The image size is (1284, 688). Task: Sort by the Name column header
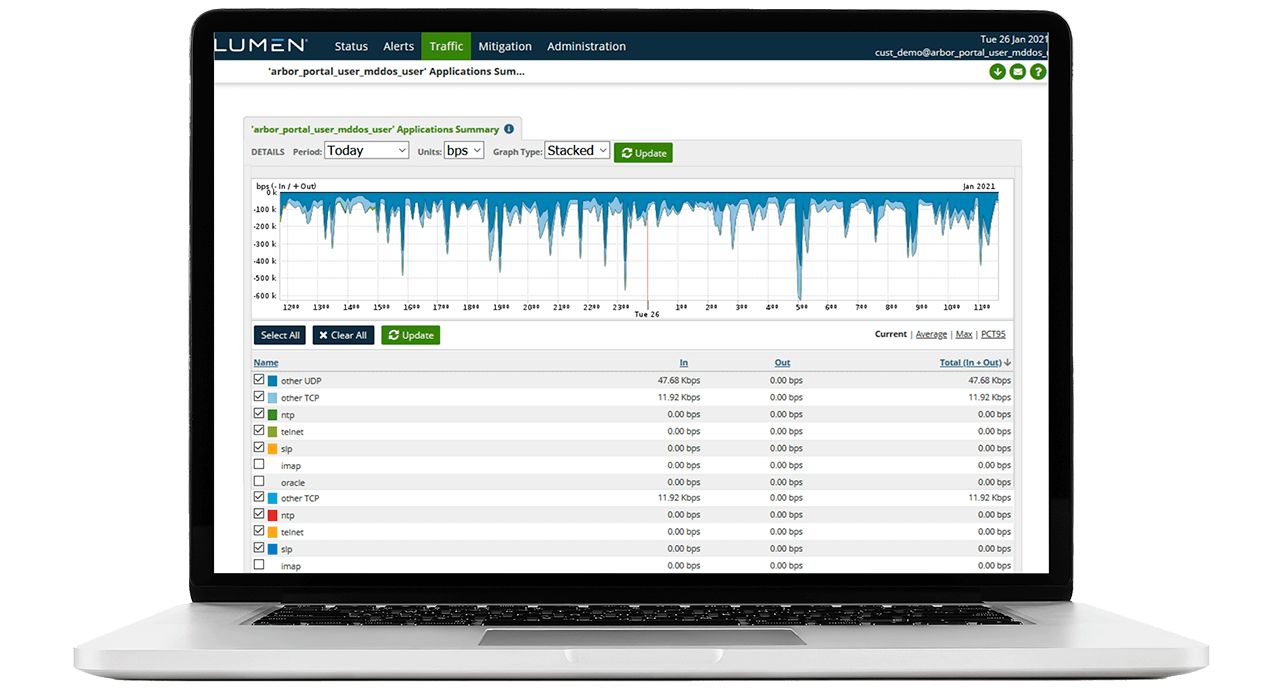tap(266, 363)
